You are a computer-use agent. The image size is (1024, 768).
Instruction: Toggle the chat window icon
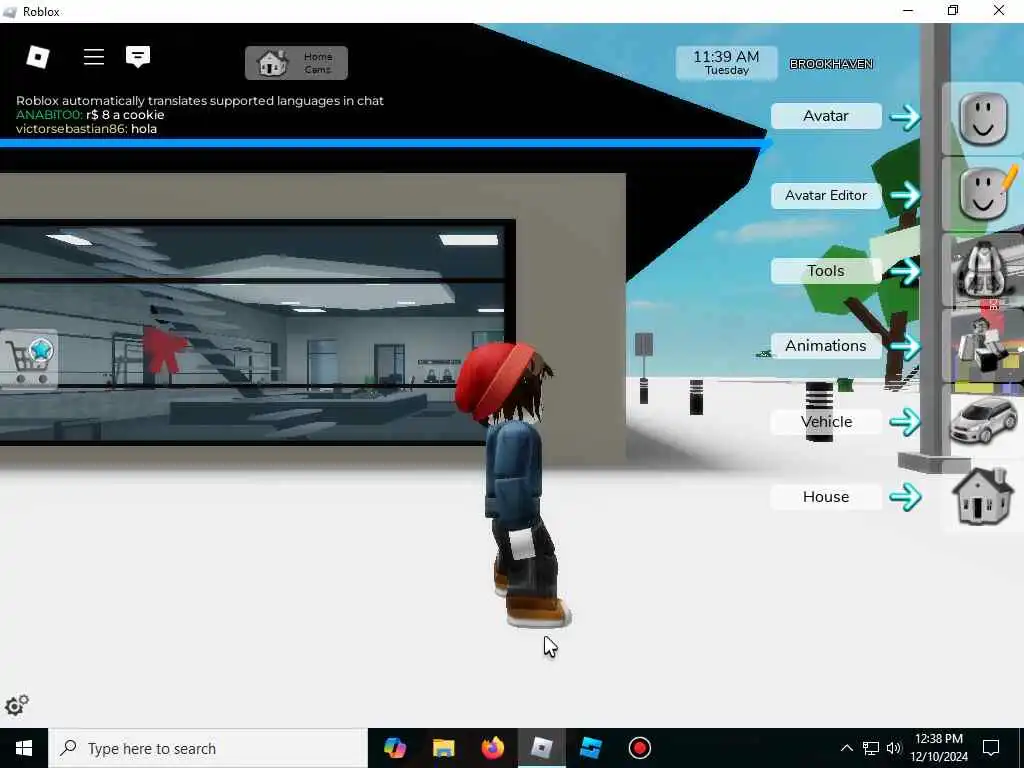click(x=138, y=57)
